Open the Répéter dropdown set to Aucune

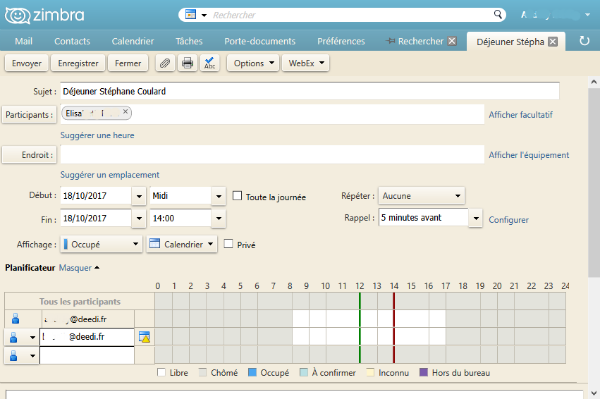coord(422,196)
